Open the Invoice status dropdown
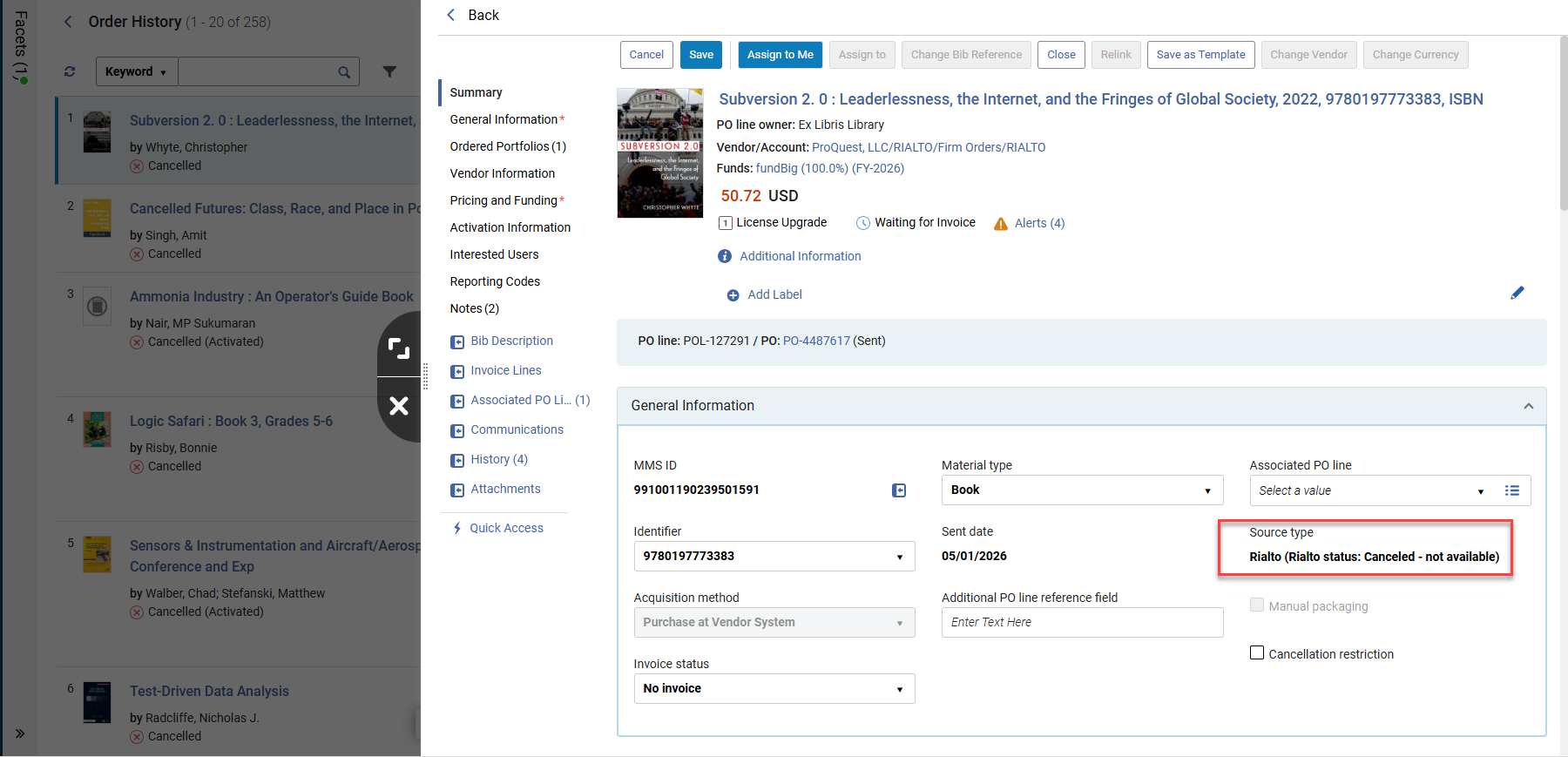Image resolution: width=1568 pixels, height=757 pixels. pos(774,689)
